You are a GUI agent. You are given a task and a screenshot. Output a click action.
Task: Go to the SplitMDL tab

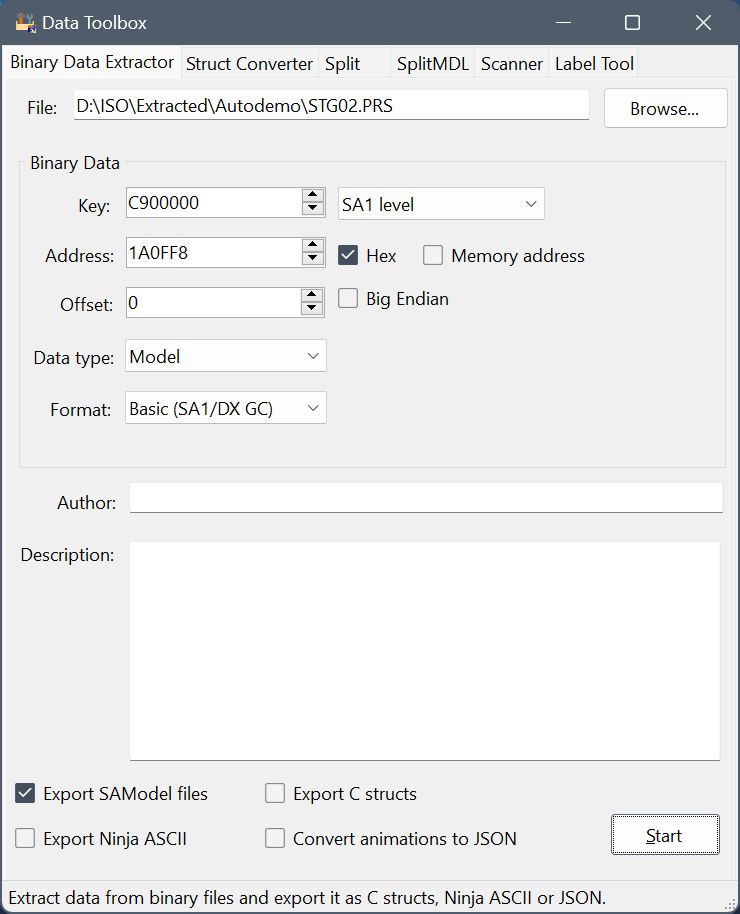[433, 64]
